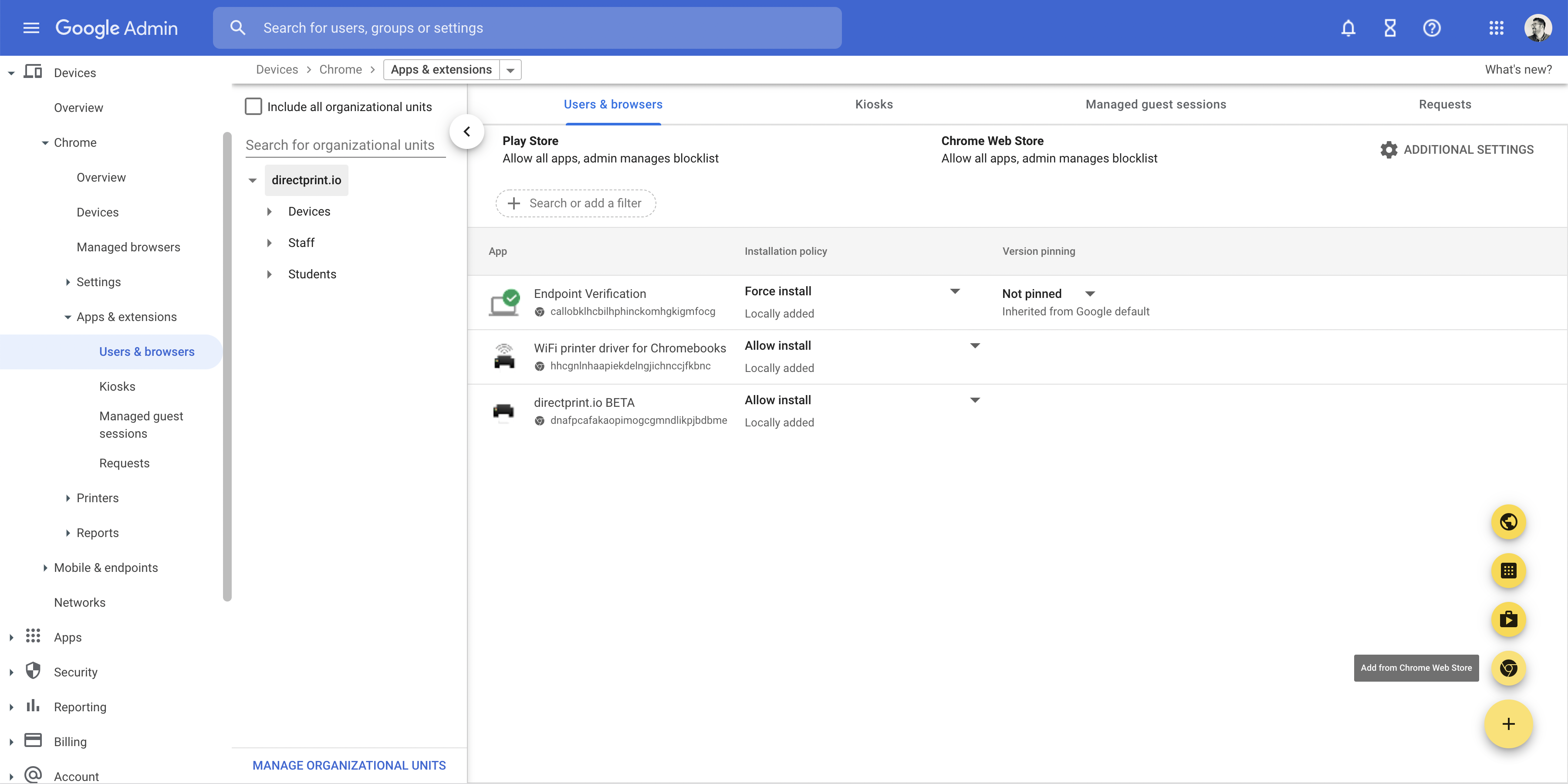The width and height of the screenshot is (1568, 784).
Task: Select the Users & browsers tab
Action: click(613, 105)
